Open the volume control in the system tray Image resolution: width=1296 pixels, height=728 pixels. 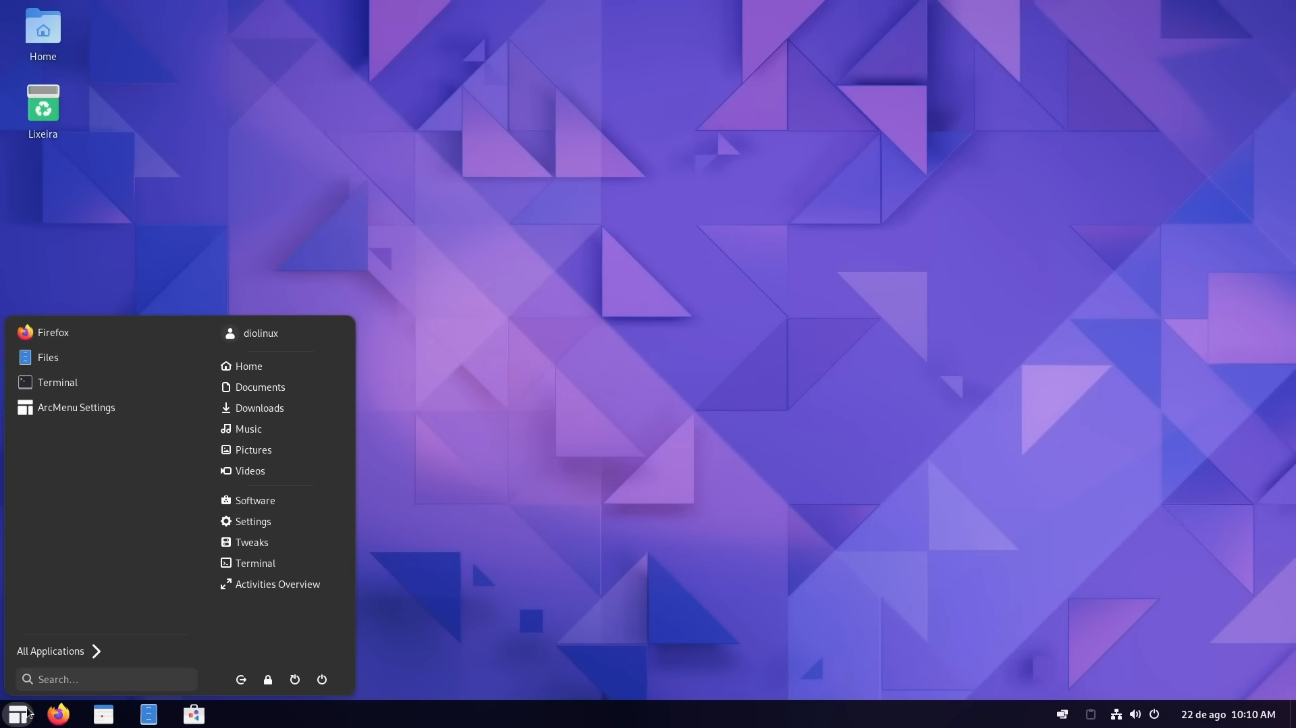[1135, 714]
